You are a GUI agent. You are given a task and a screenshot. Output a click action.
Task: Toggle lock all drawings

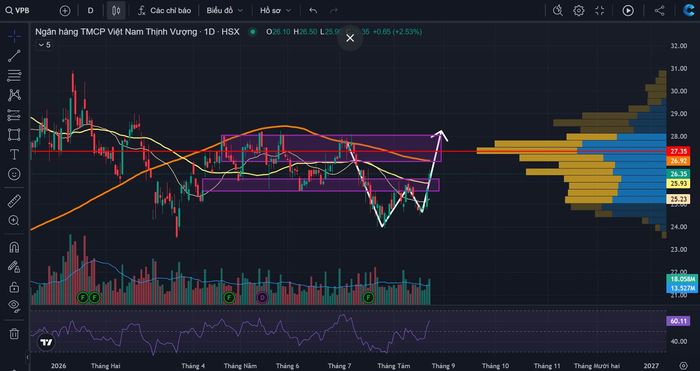point(14,286)
